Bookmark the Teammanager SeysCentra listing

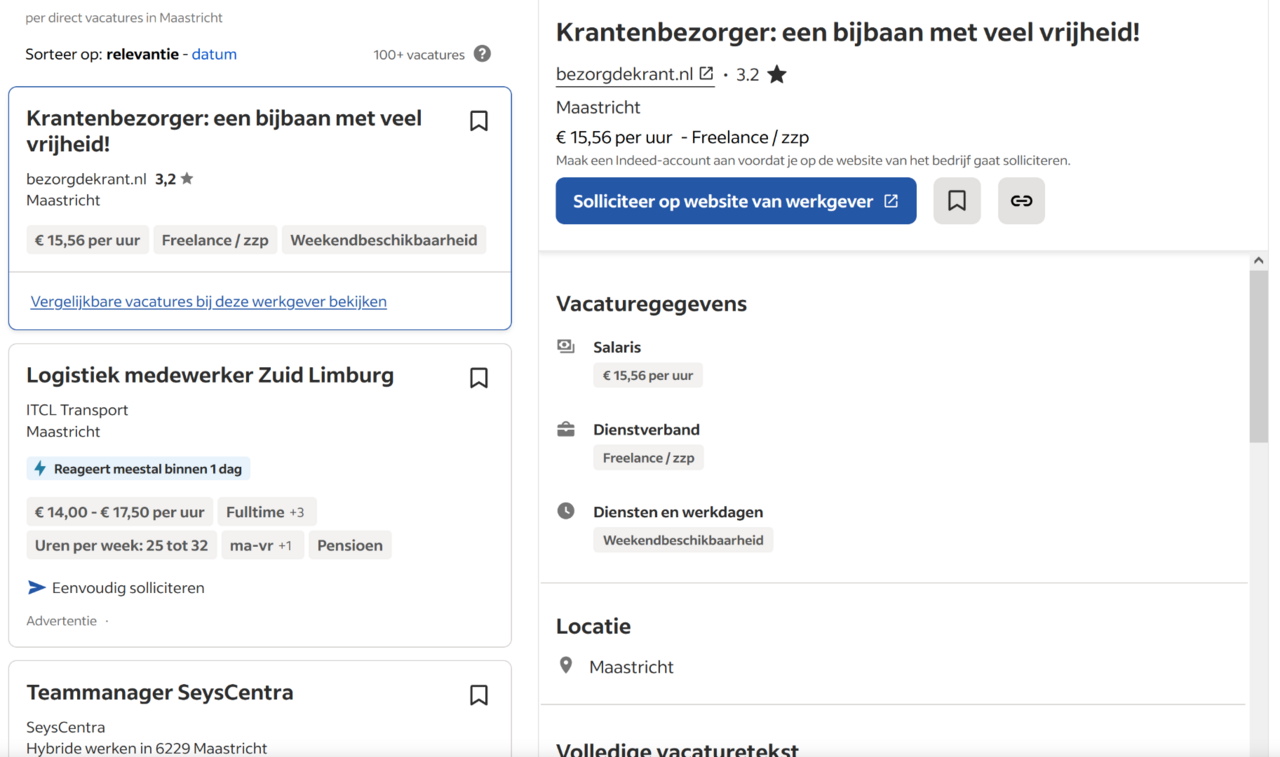click(479, 695)
